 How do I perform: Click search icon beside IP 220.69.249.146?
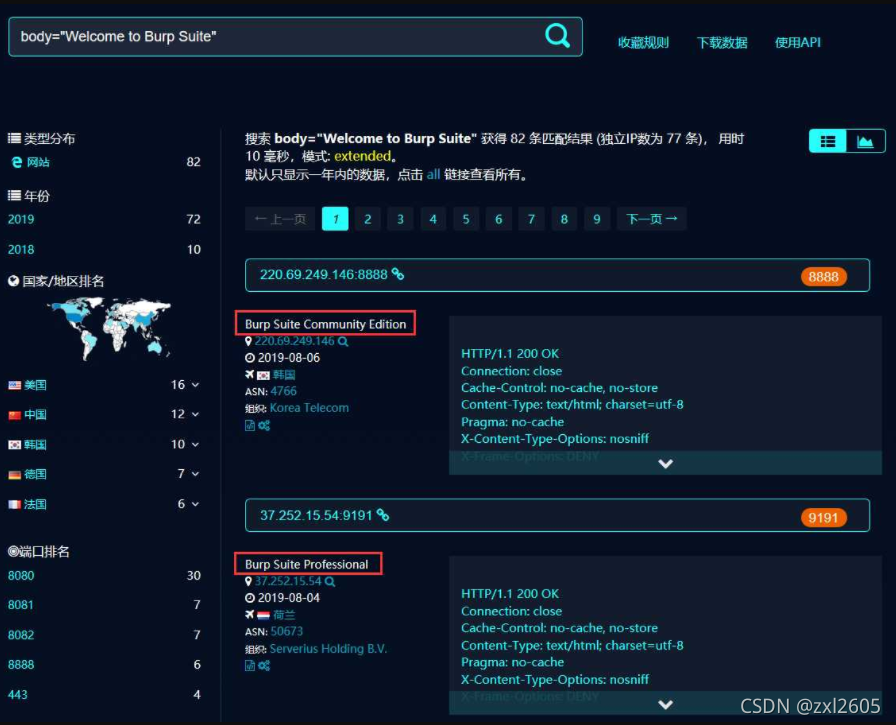pos(343,341)
